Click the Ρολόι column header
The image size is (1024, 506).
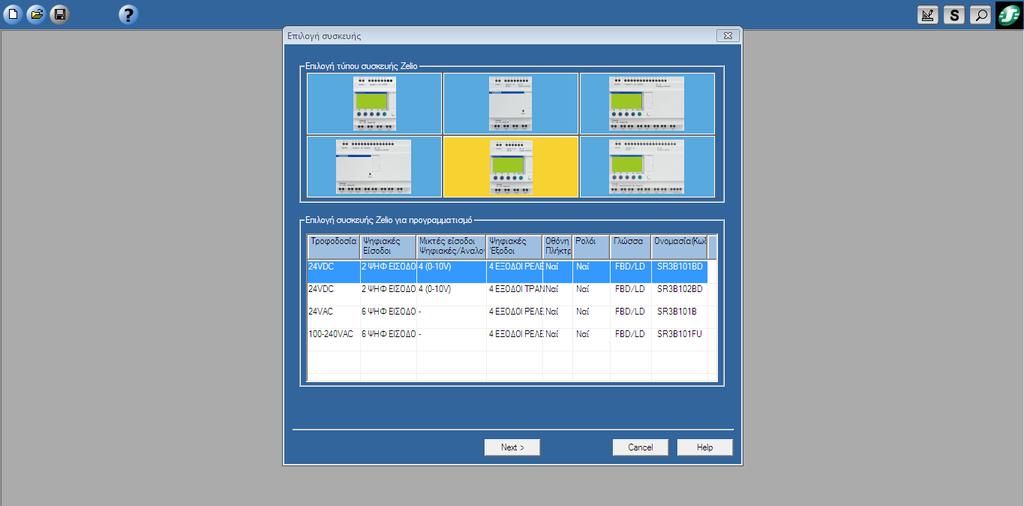(x=592, y=247)
